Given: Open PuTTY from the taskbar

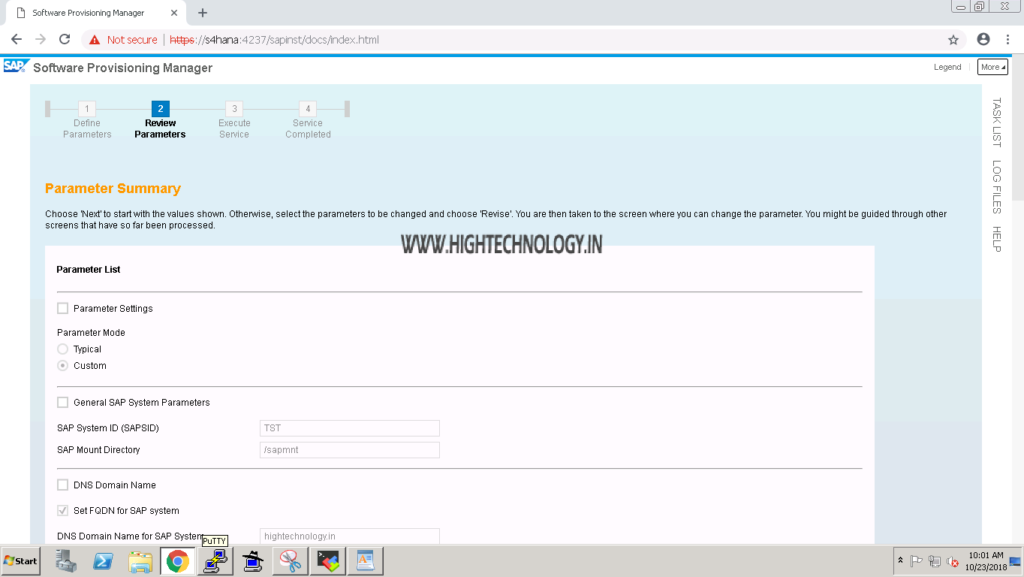Looking at the screenshot, I should click(215, 561).
